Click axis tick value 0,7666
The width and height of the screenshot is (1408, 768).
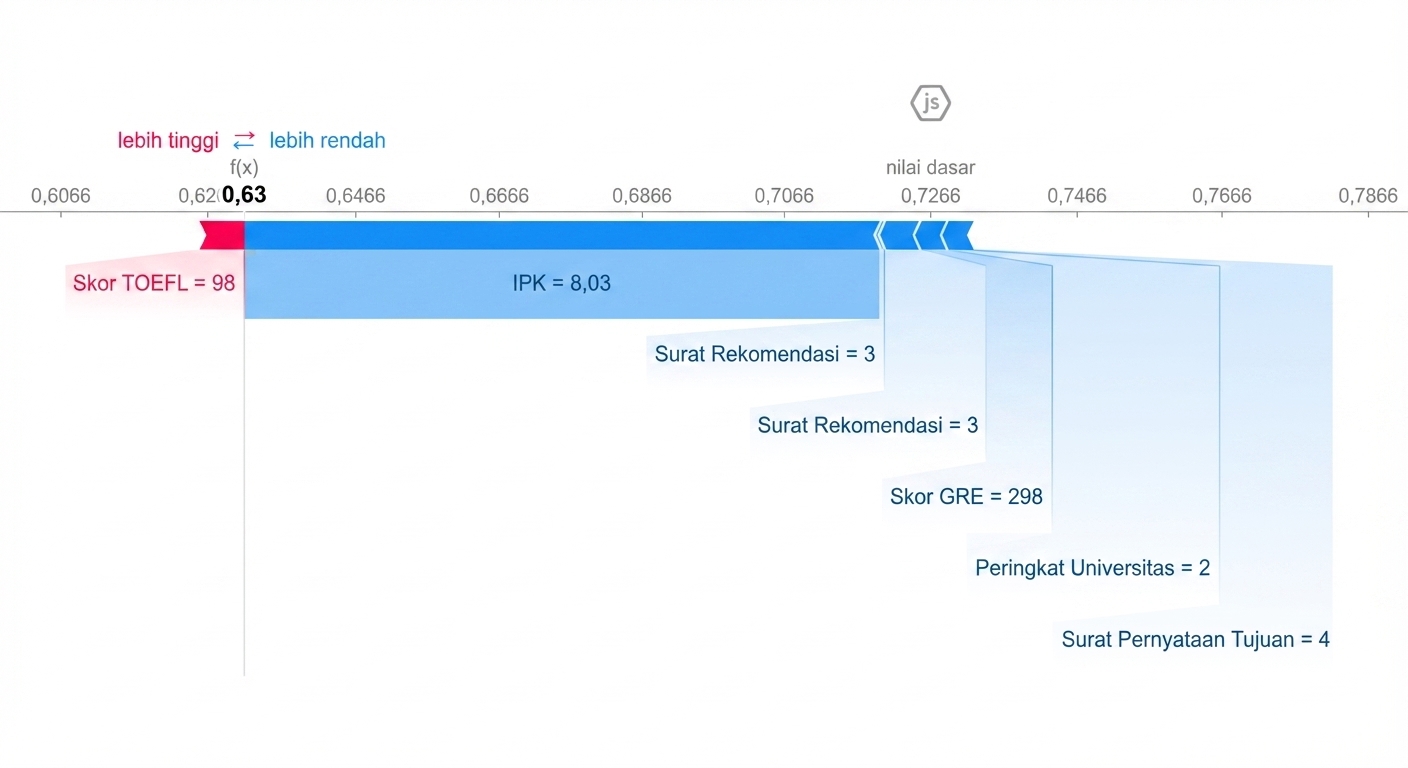pos(1222,196)
